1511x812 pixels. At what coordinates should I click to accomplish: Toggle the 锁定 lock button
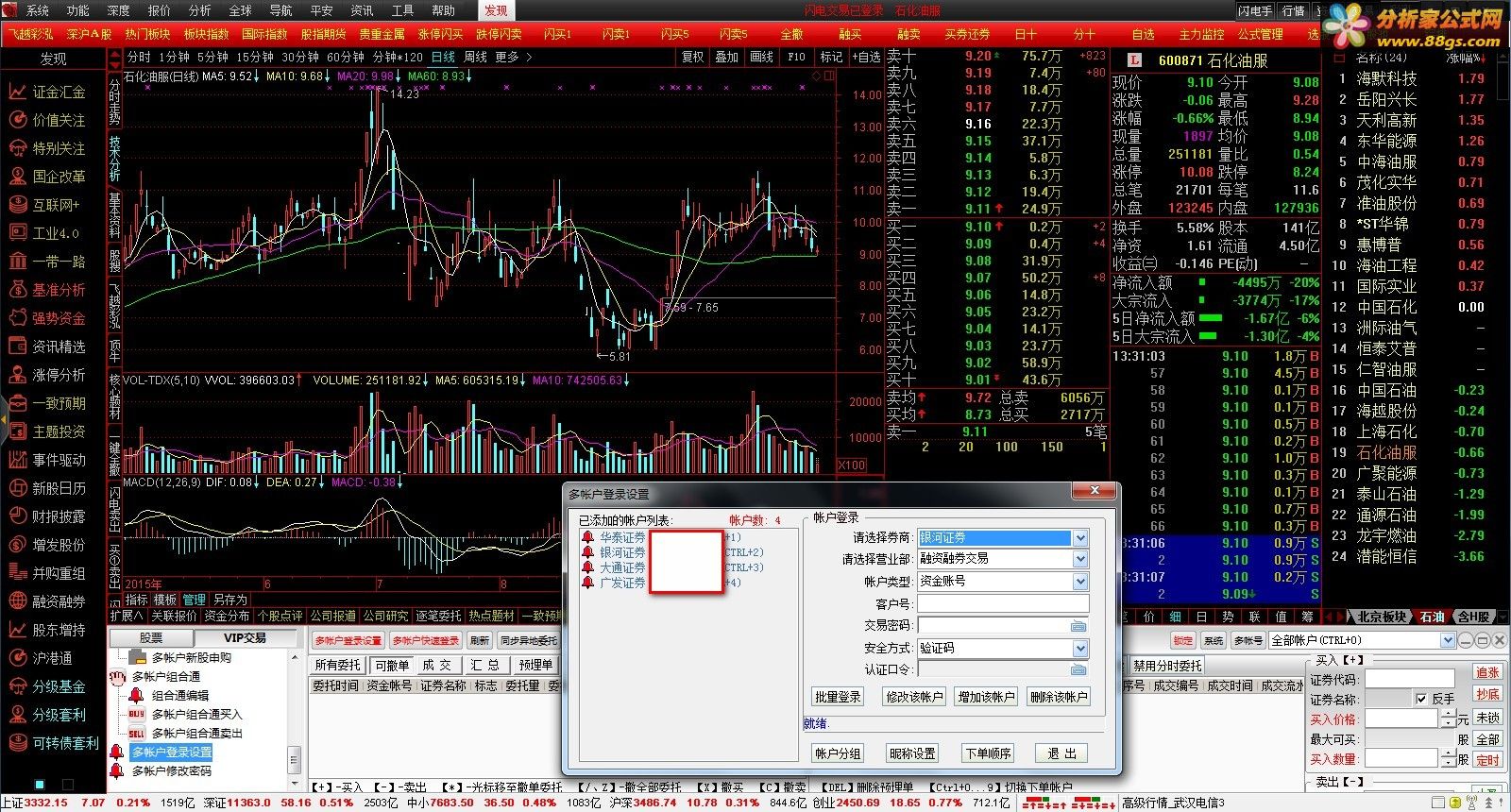click(x=1182, y=640)
